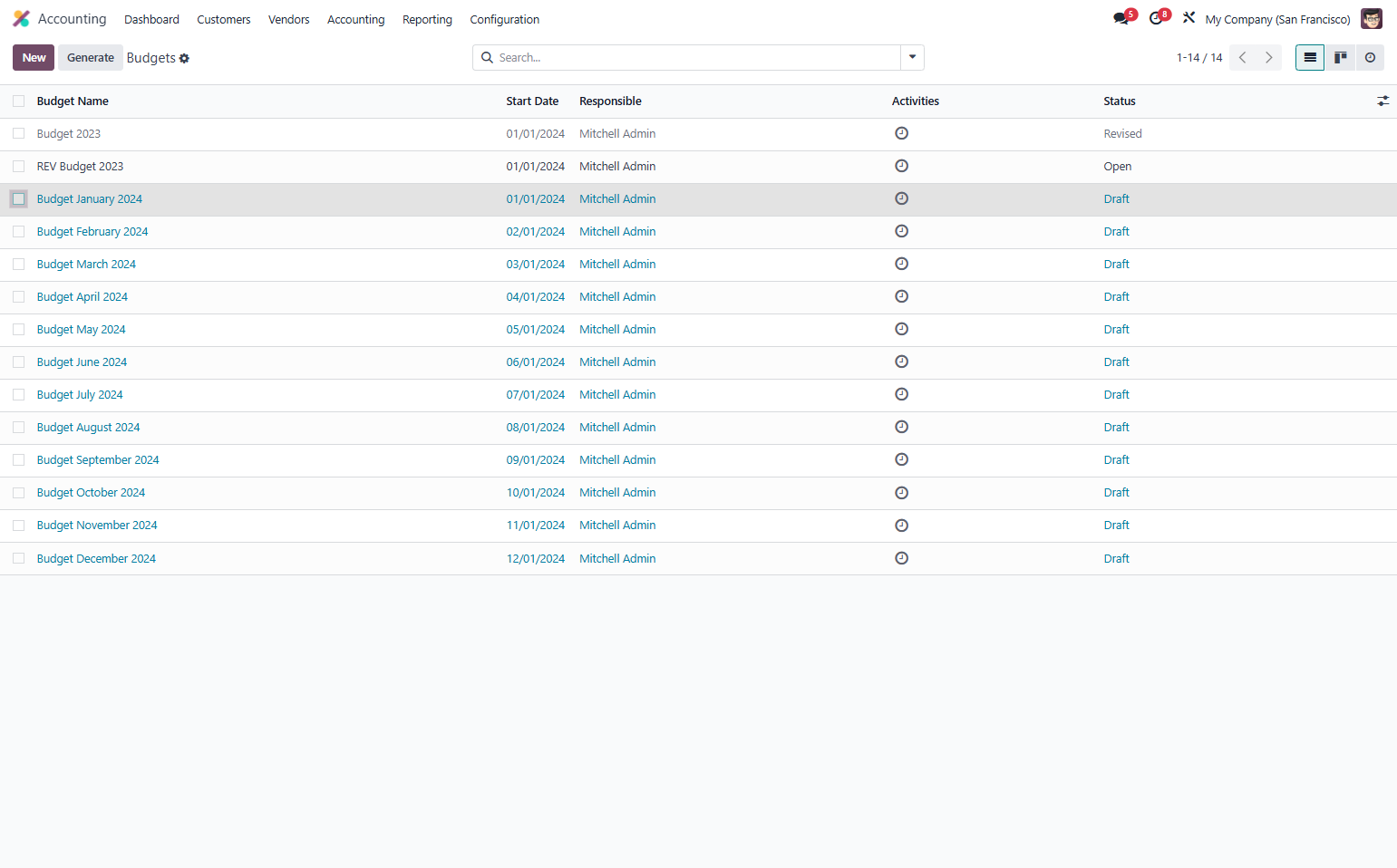The image size is (1397, 868).
Task: Expand the search options dropdown arrow
Action: (x=912, y=57)
